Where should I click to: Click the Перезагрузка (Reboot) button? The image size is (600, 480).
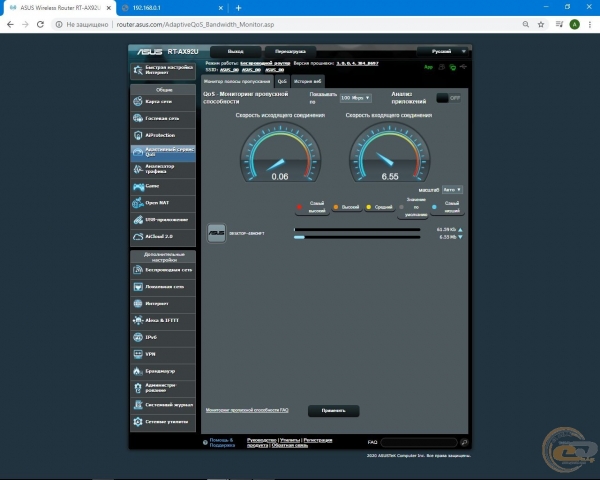tap(290, 51)
